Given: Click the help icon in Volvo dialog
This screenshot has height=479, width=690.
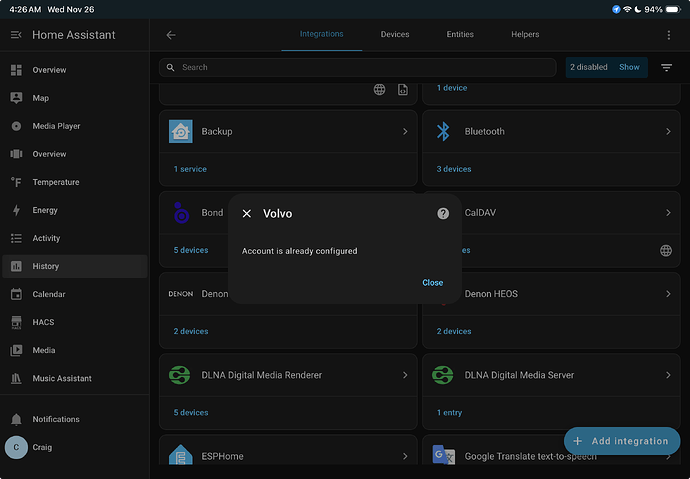Looking at the screenshot, I should coord(443,214).
